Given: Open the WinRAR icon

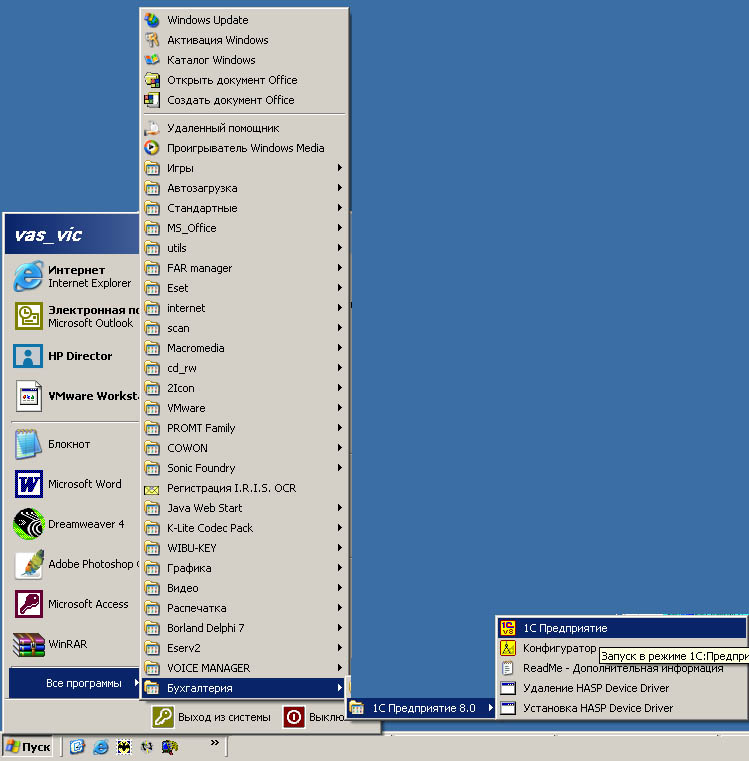Looking at the screenshot, I should [x=29, y=645].
